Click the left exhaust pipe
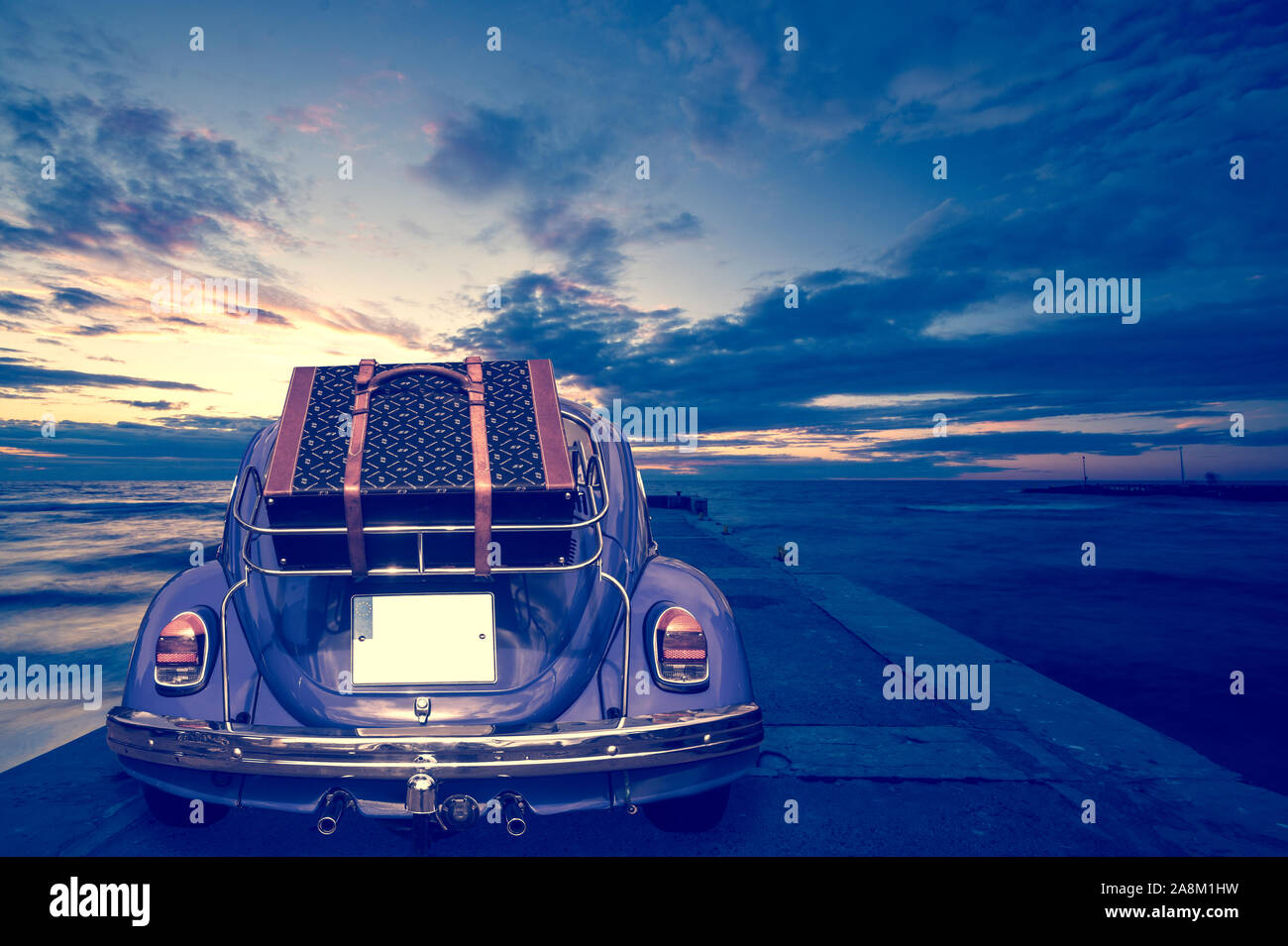The height and width of the screenshot is (946, 1288). [333, 810]
